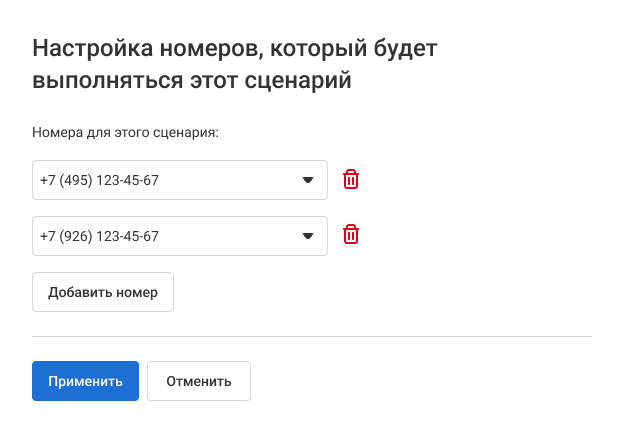The image size is (624, 433).
Task: Expand the +7 (926) number dropdown arrow
Action: (x=308, y=237)
